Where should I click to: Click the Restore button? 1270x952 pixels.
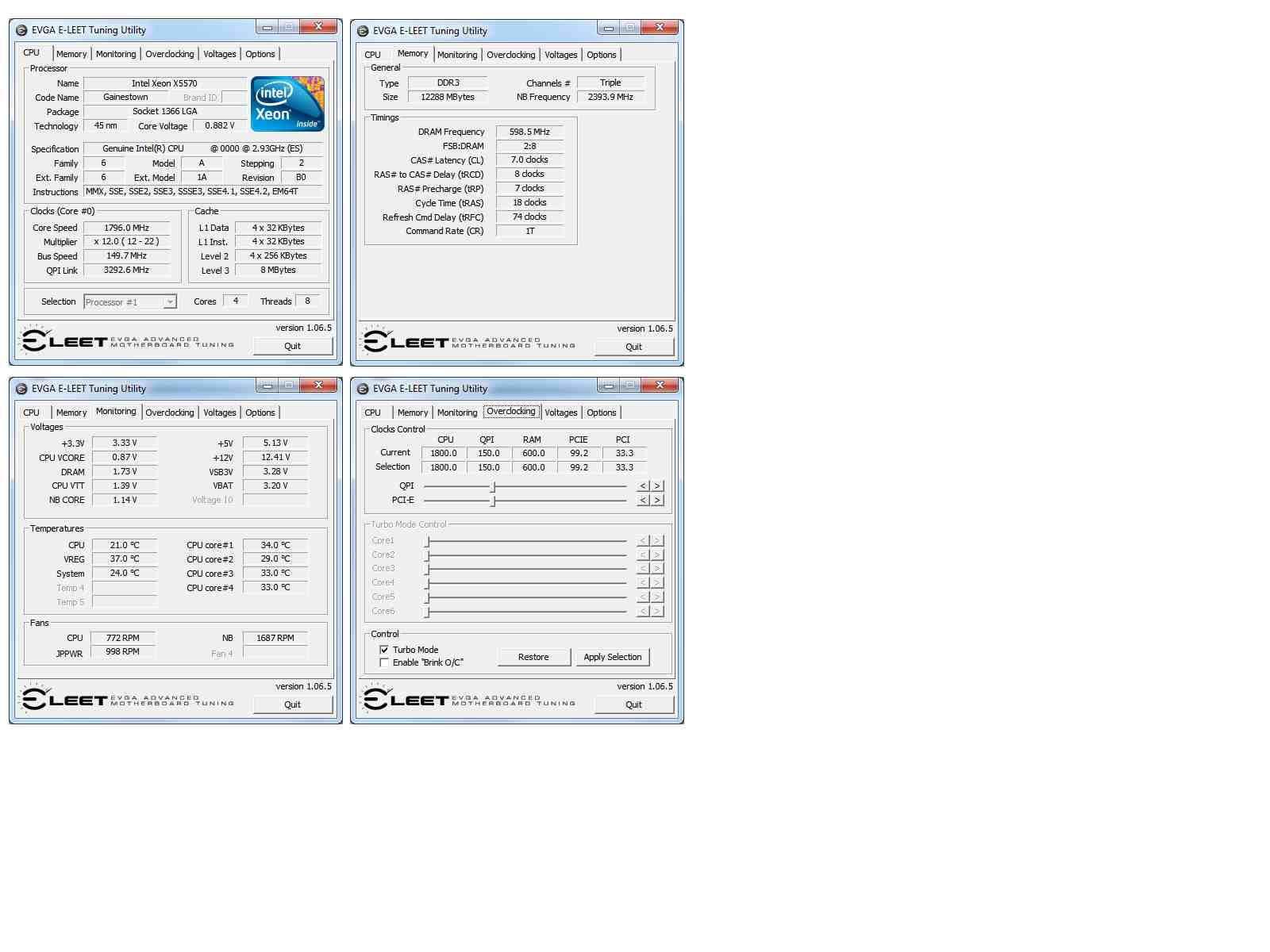click(534, 658)
